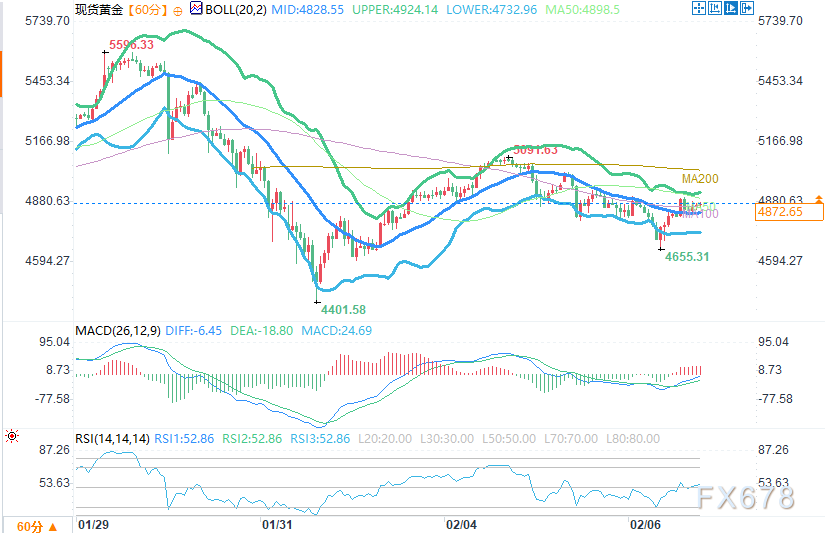Click the 5596.33 high price marker
The width and height of the screenshot is (825, 533).
point(130,45)
